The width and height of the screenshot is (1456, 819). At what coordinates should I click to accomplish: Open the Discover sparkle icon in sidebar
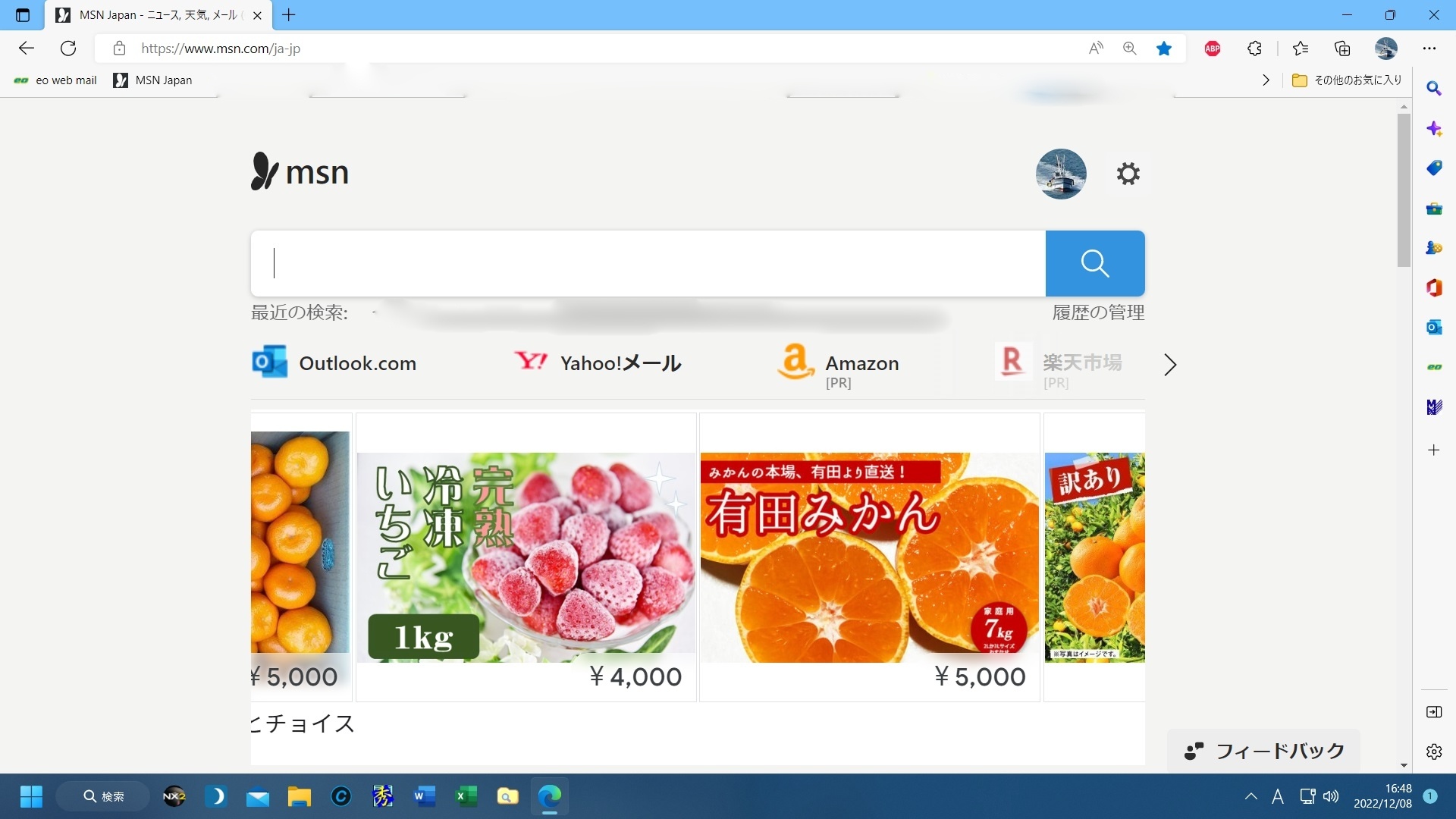pyautogui.click(x=1435, y=129)
